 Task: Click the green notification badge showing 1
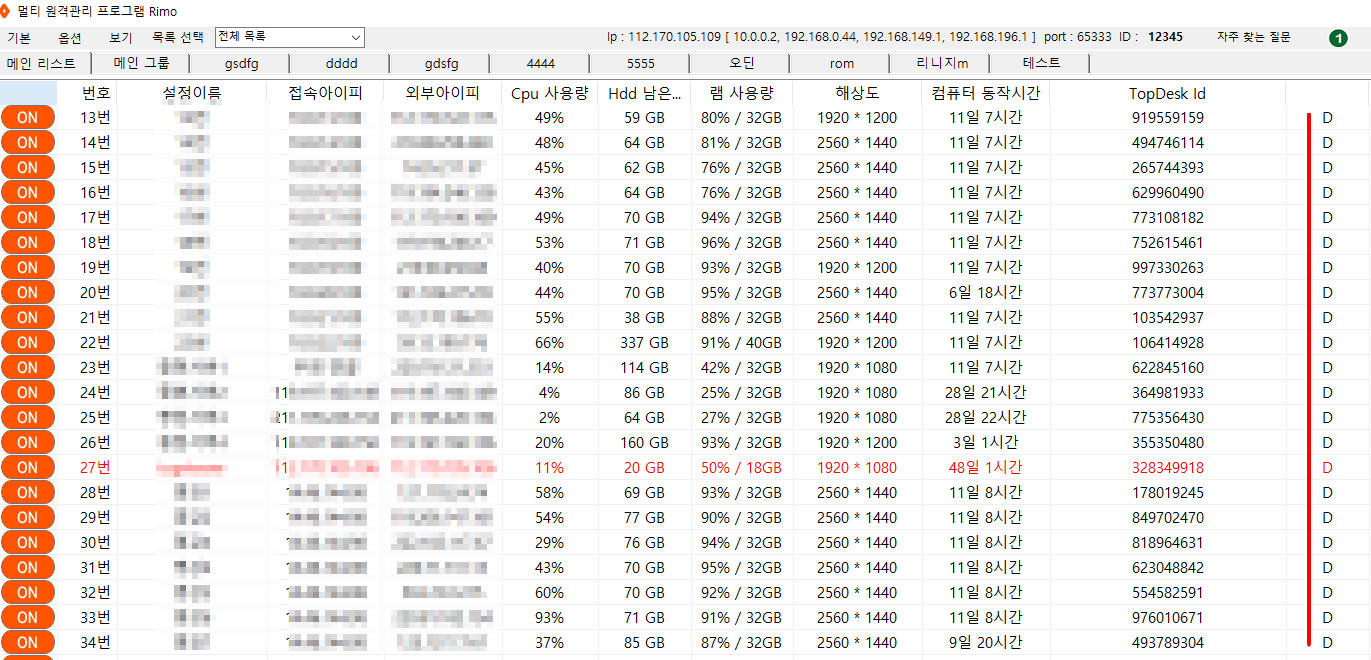tap(1338, 38)
